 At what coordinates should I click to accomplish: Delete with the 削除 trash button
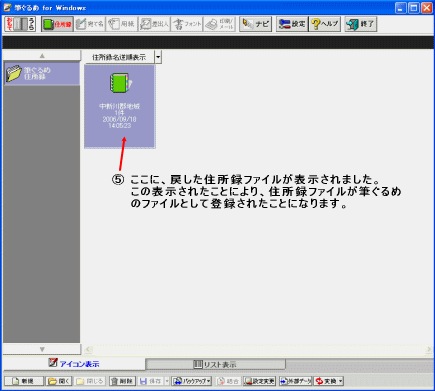(x=122, y=381)
